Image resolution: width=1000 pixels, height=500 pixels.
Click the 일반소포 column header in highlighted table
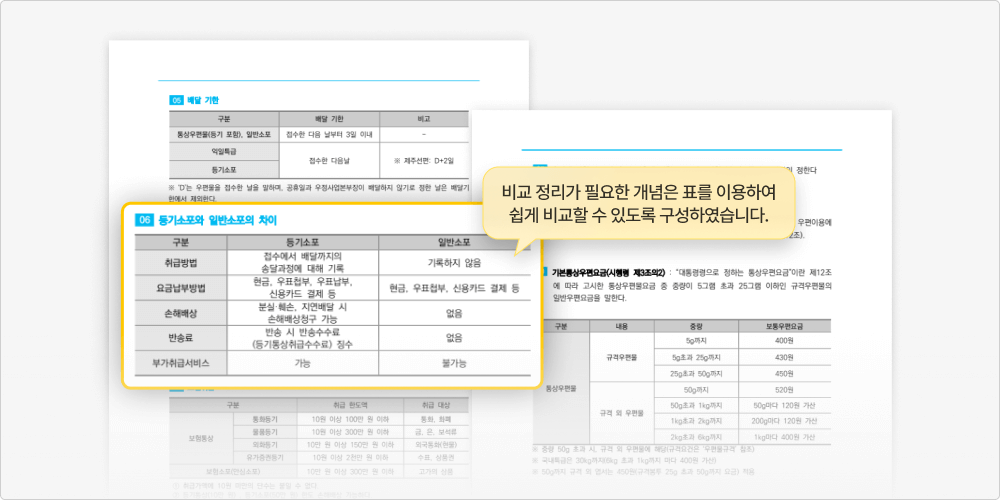(x=453, y=242)
